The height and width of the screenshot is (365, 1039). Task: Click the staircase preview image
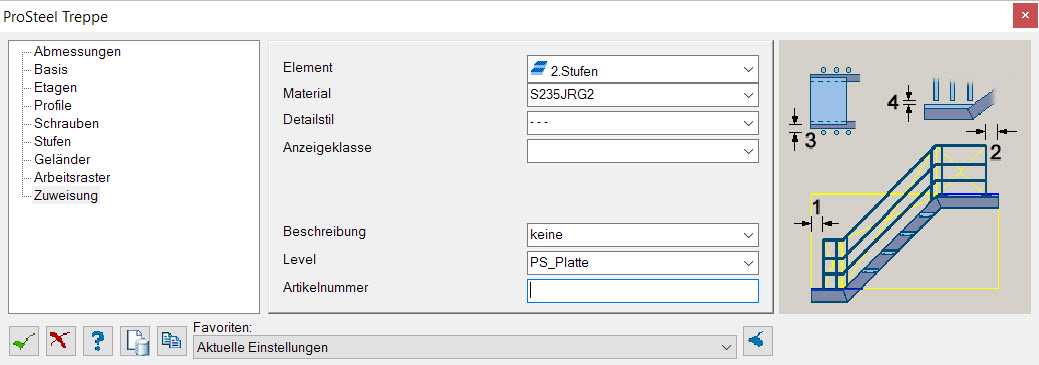click(905, 177)
